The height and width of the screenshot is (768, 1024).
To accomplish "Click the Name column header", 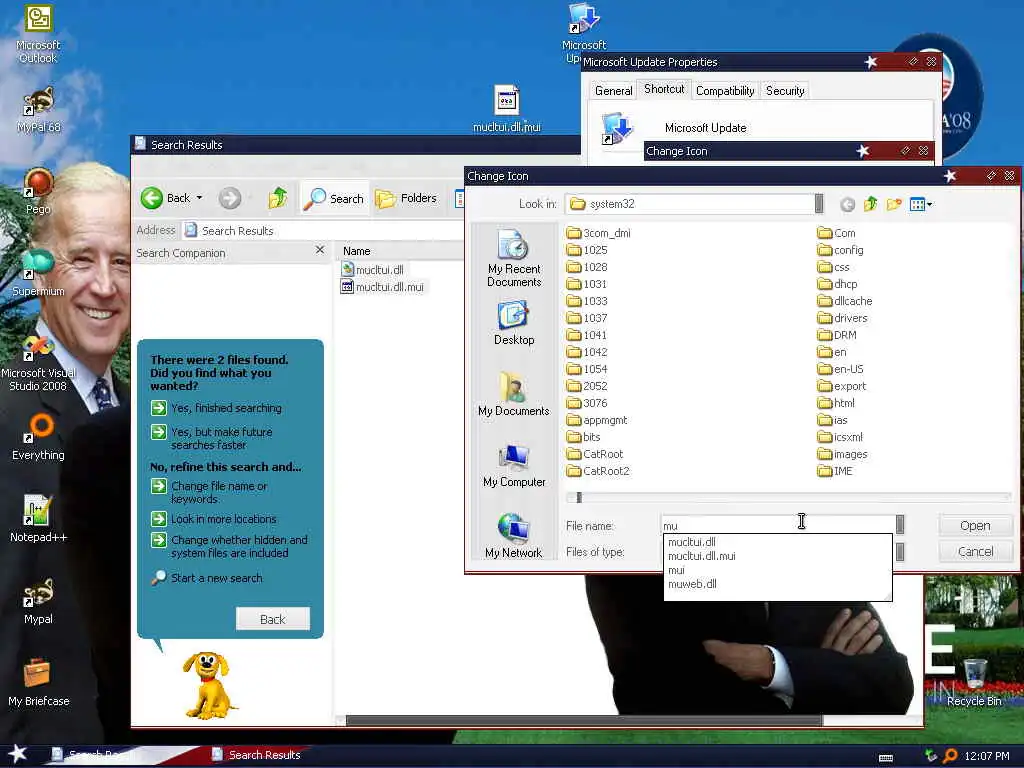I will [357, 251].
